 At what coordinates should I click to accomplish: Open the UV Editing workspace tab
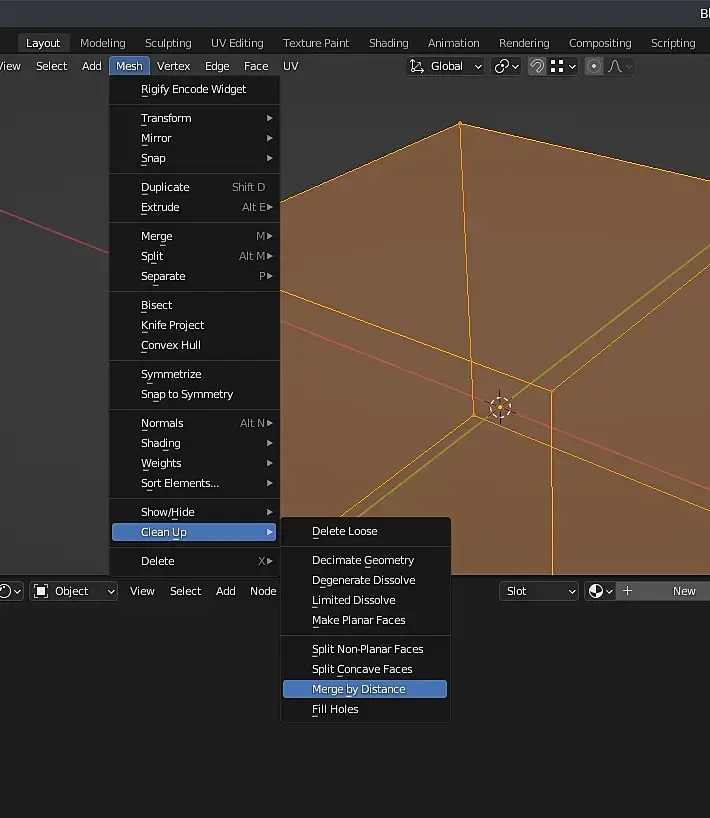(x=237, y=43)
